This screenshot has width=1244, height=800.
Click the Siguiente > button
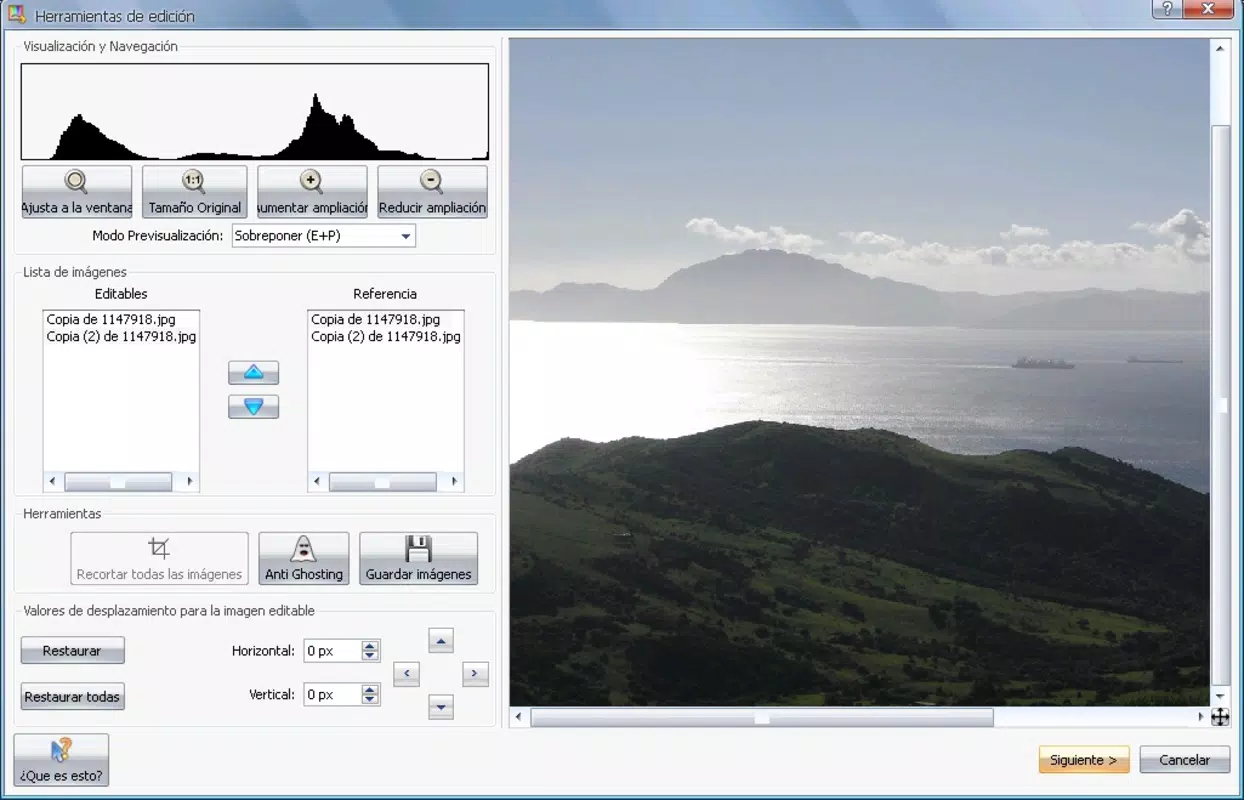1084,760
